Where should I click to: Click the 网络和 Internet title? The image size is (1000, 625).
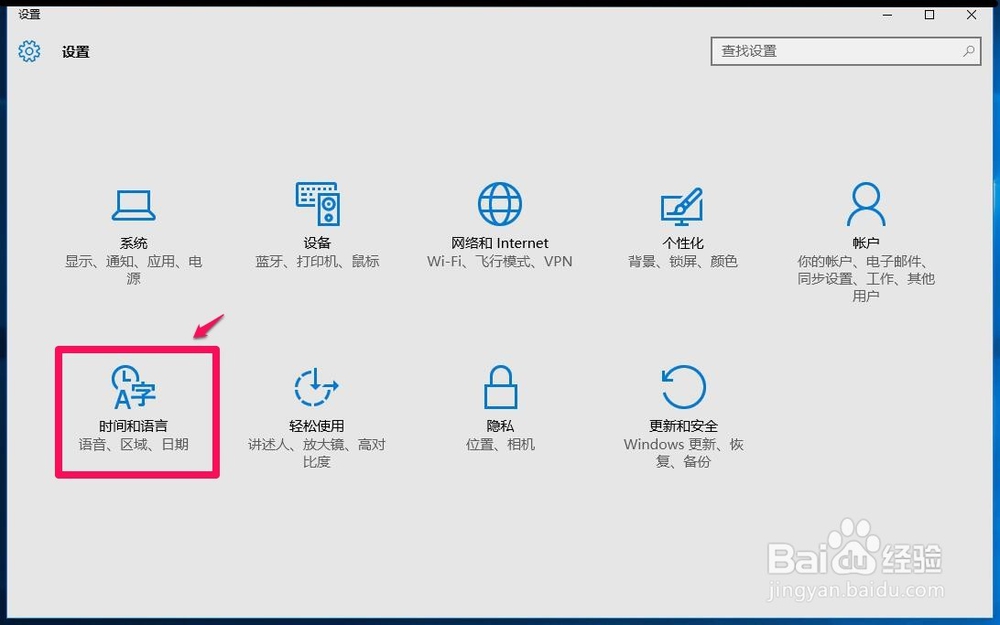tap(499, 243)
